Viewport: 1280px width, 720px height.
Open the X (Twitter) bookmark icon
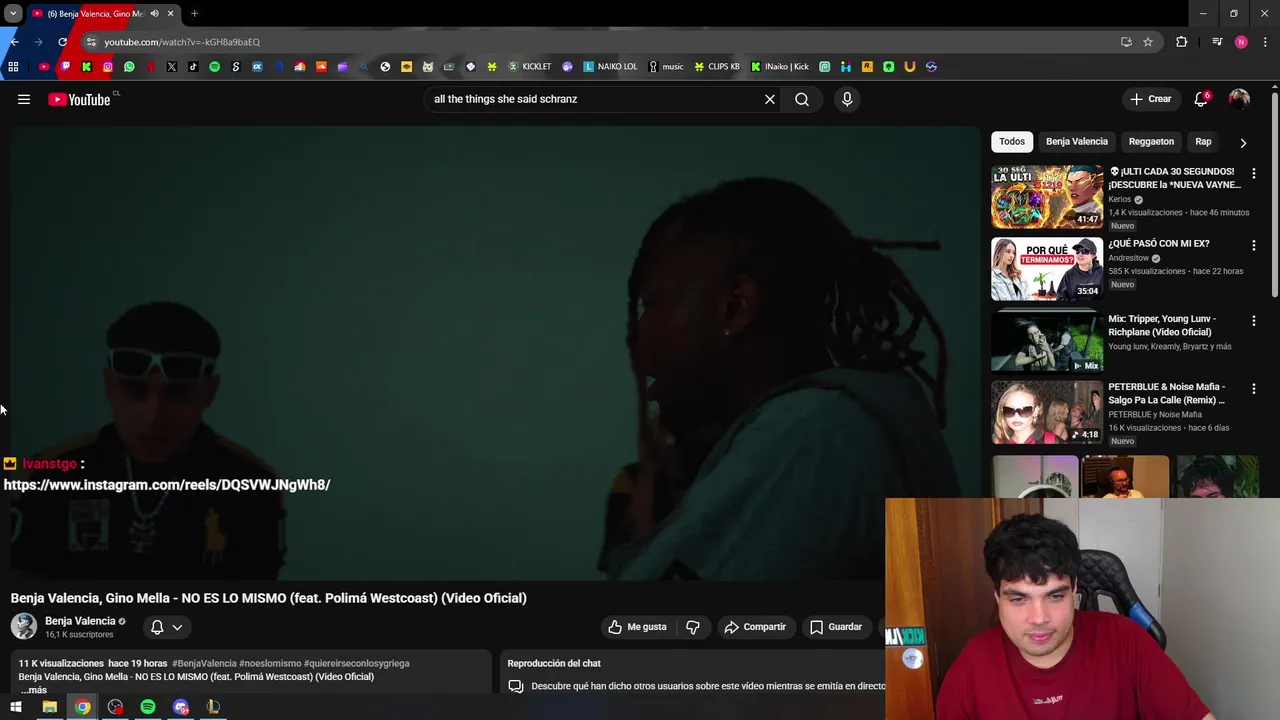pos(172,67)
